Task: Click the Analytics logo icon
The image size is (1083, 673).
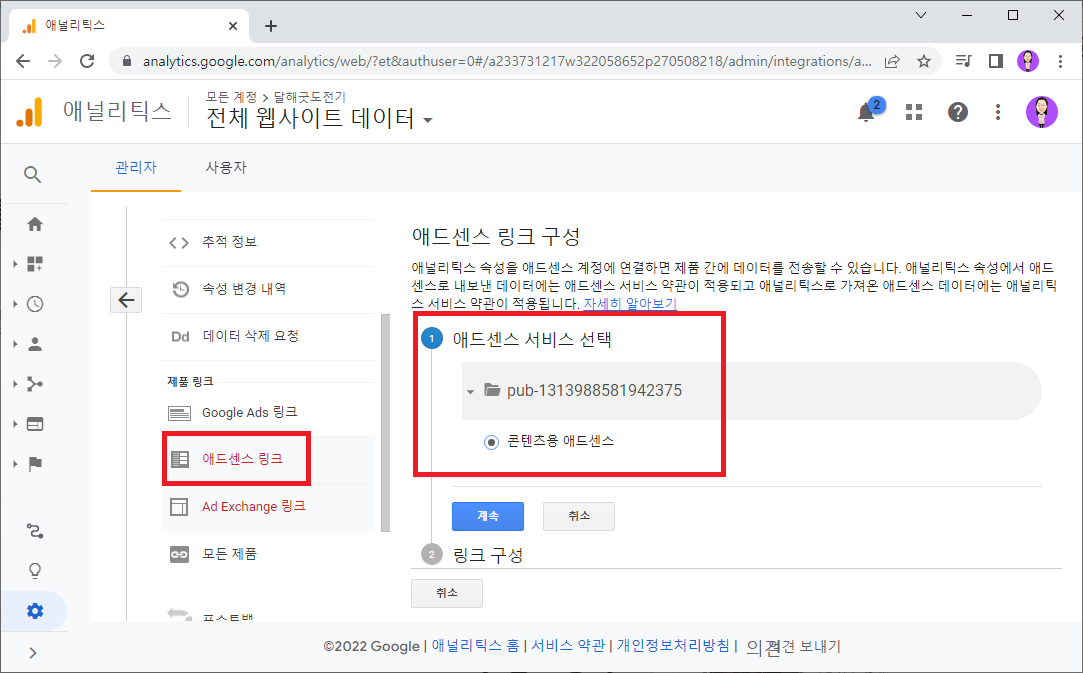Action: pyautogui.click(x=29, y=112)
